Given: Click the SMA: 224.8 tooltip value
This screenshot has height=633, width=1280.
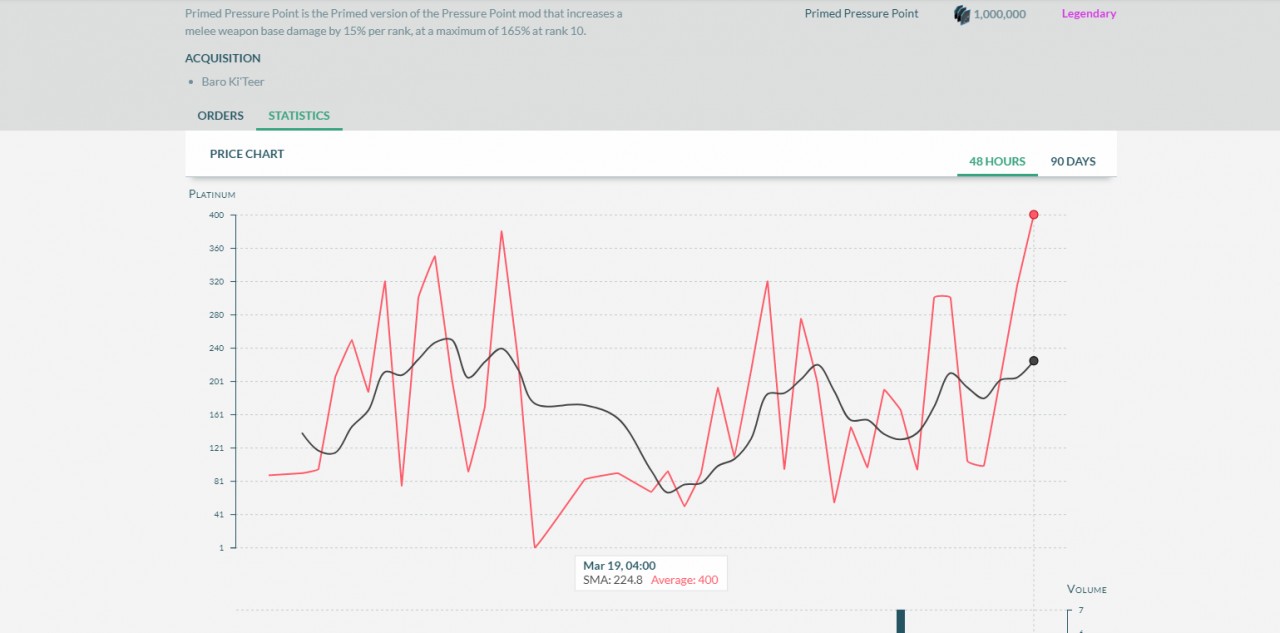Looking at the screenshot, I should pyautogui.click(x=613, y=580).
